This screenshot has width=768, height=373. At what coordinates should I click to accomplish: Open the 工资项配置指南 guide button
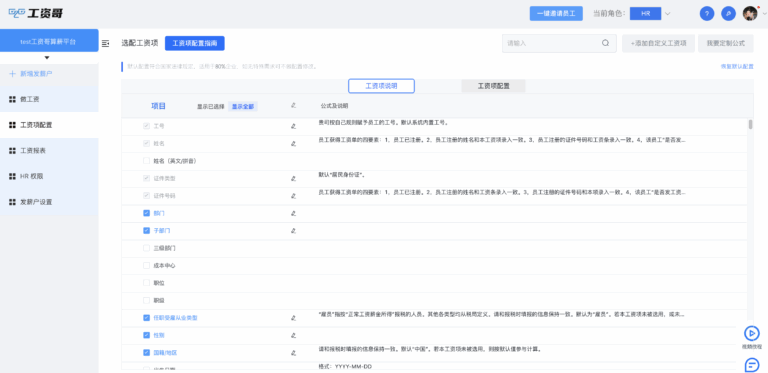click(194, 43)
